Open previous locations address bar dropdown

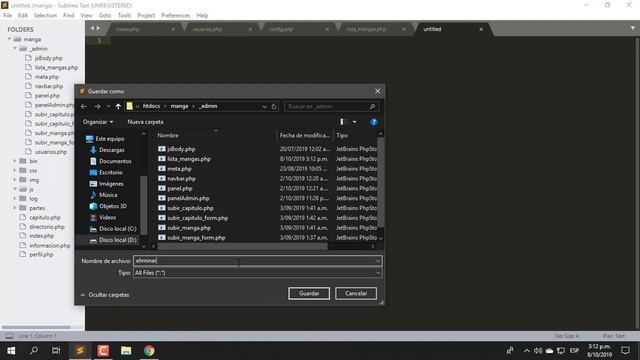pos(264,107)
